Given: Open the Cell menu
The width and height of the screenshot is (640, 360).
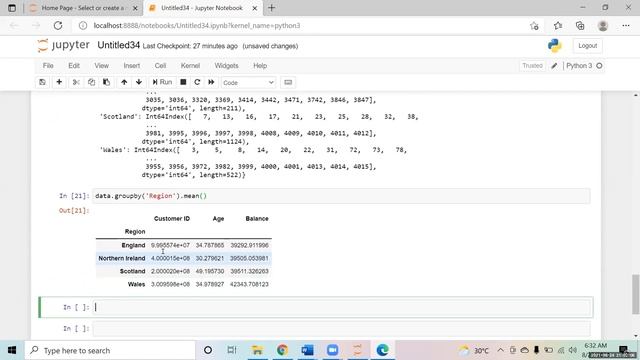Looking at the screenshot, I should coord(160,66).
